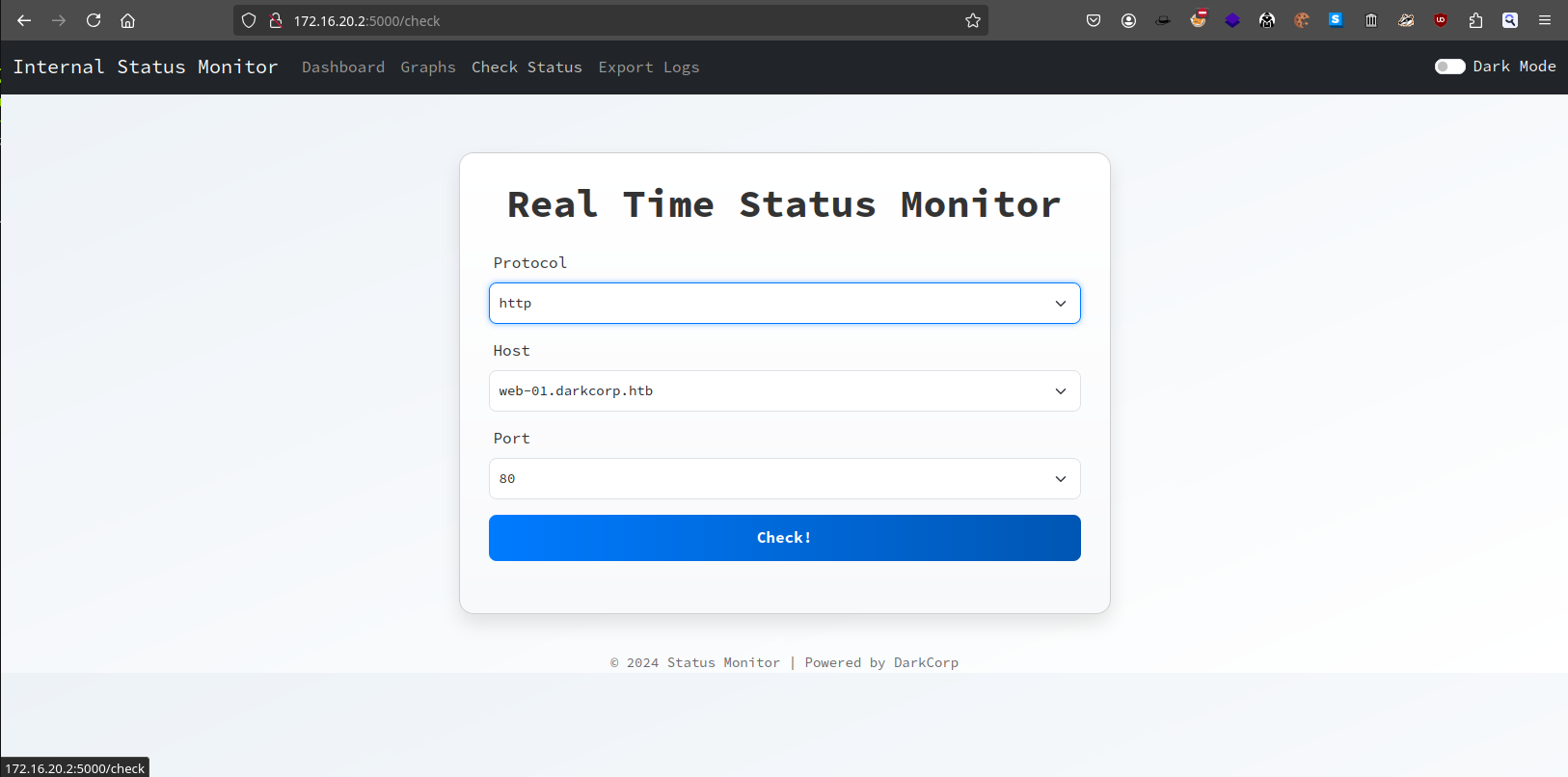Open the Dashboard nav item
Viewport: 1568px width, 777px height.
(x=342, y=67)
